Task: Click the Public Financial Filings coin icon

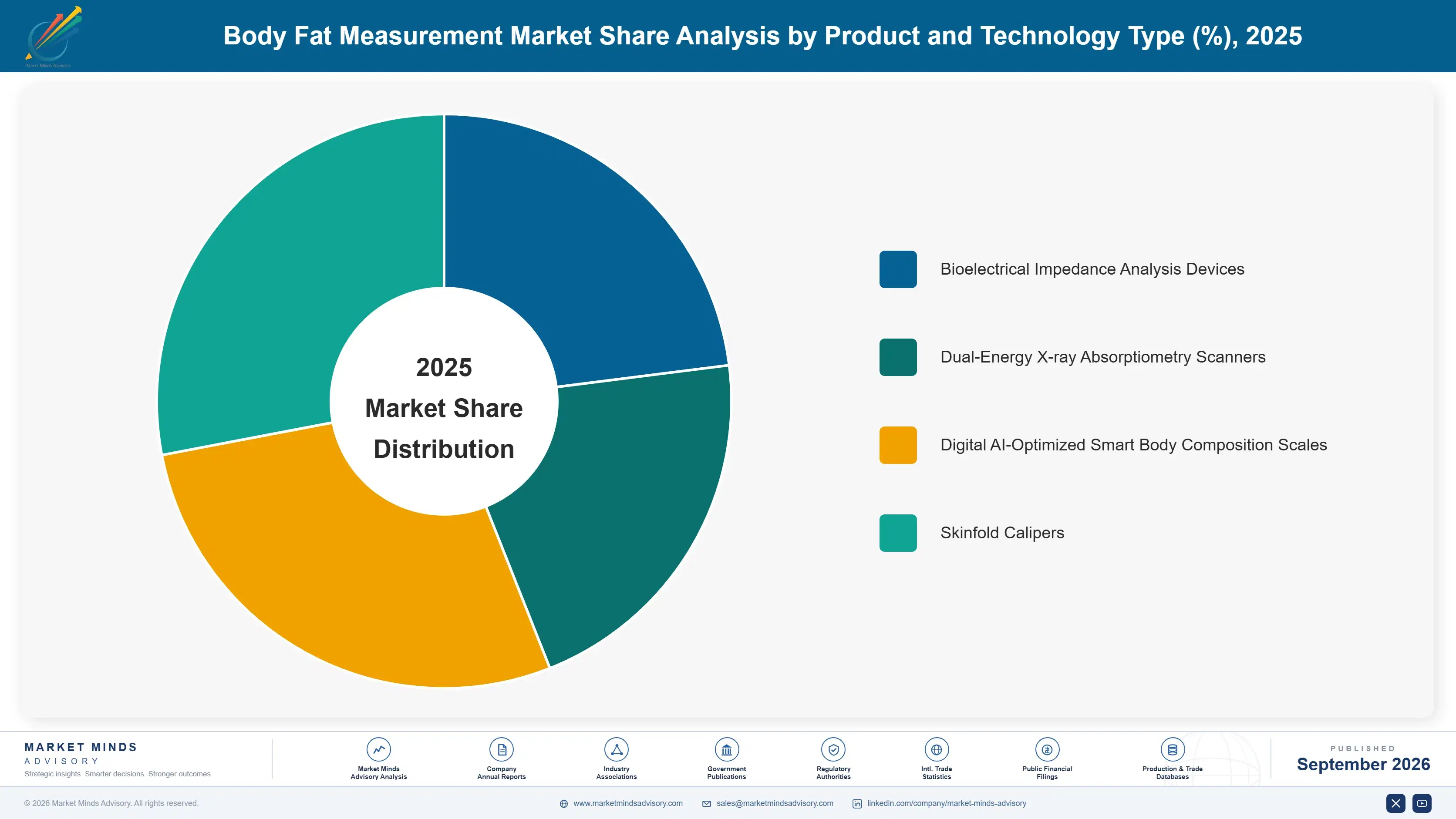Action: [1047, 749]
